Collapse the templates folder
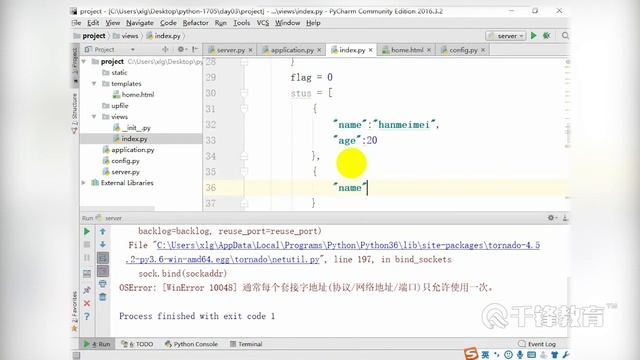Viewport: 640px width, 360px height. [94, 84]
